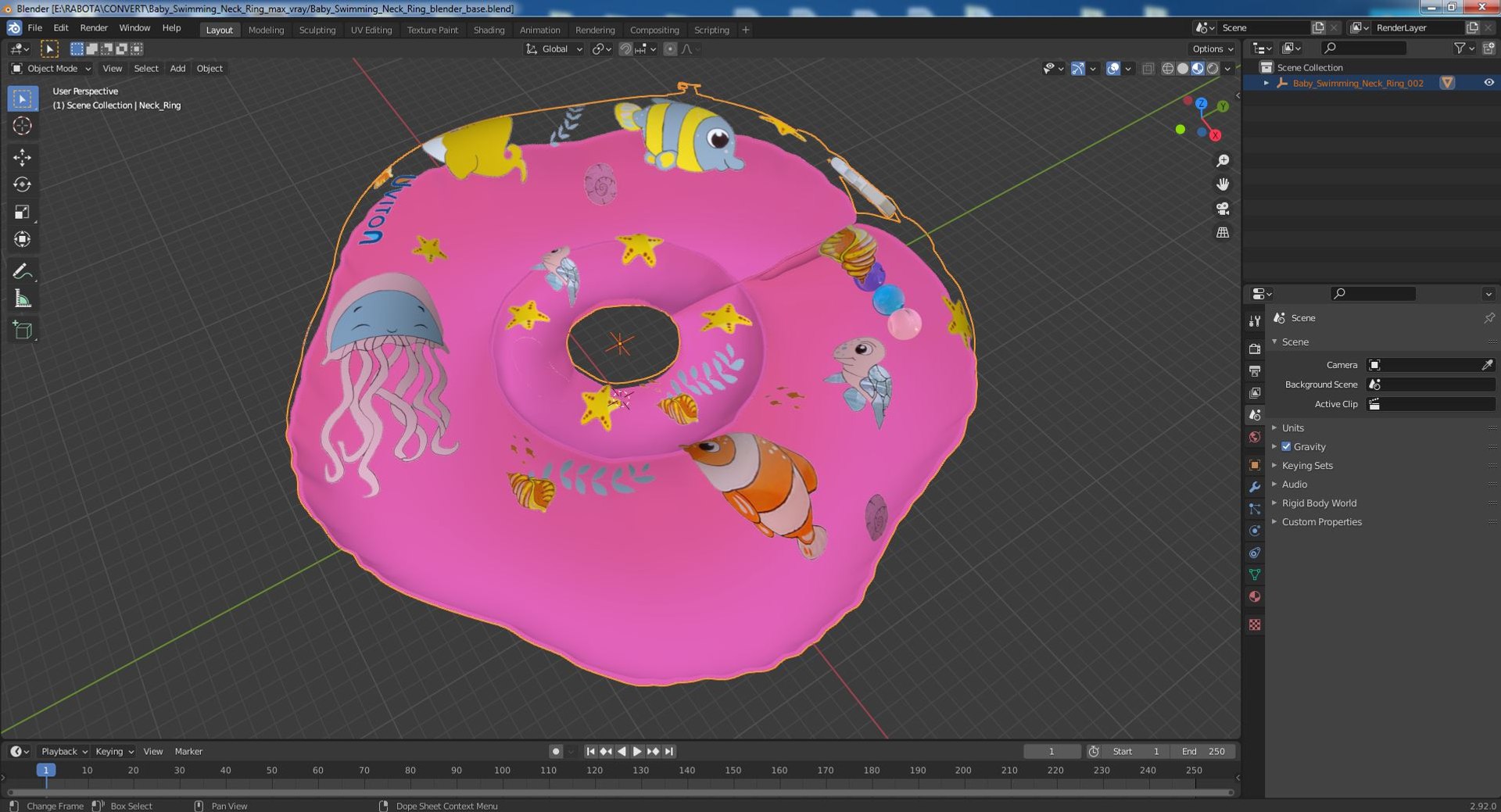The height and width of the screenshot is (812, 1501).
Task: Select the Cursor tool
Action: pyautogui.click(x=23, y=126)
